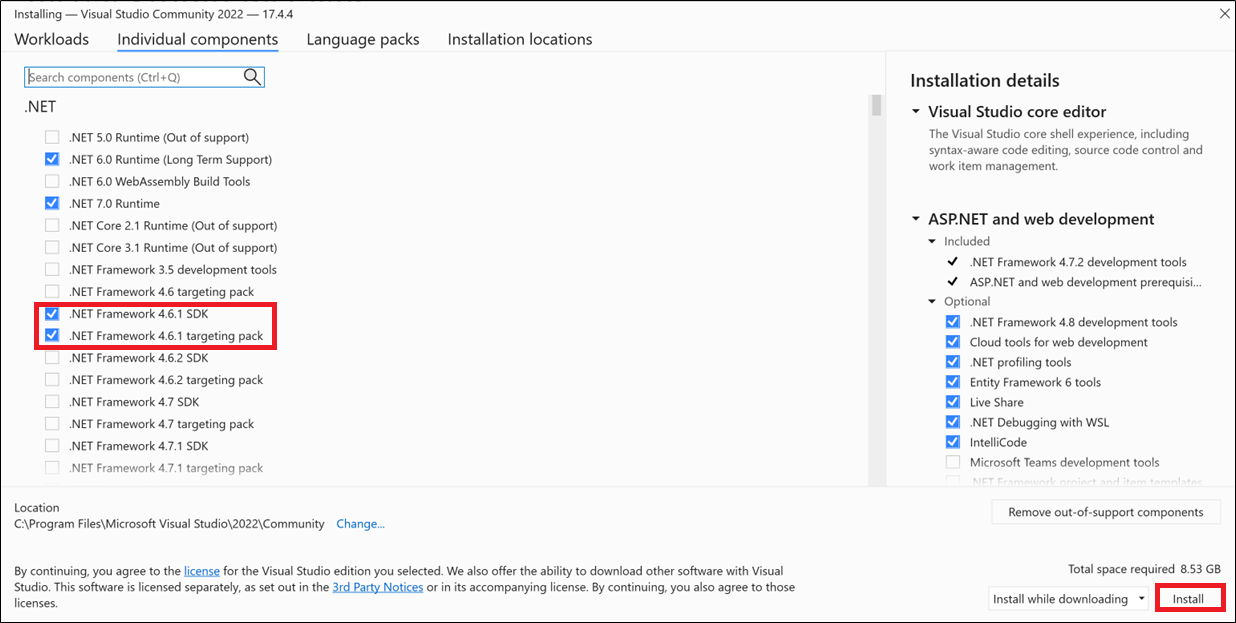The image size is (1236, 623).
Task: Select .NET Framework 3.5 development tools
Action: click(x=52, y=269)
